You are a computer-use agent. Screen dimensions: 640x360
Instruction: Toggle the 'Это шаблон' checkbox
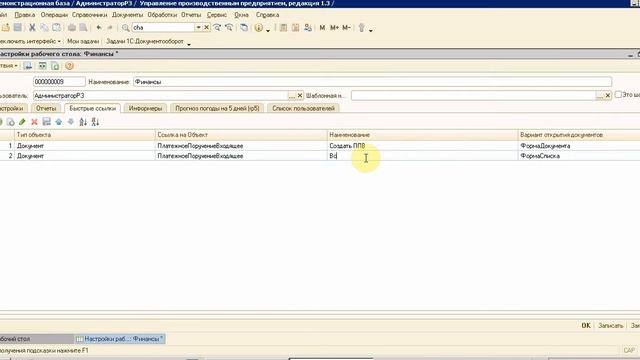618,95
